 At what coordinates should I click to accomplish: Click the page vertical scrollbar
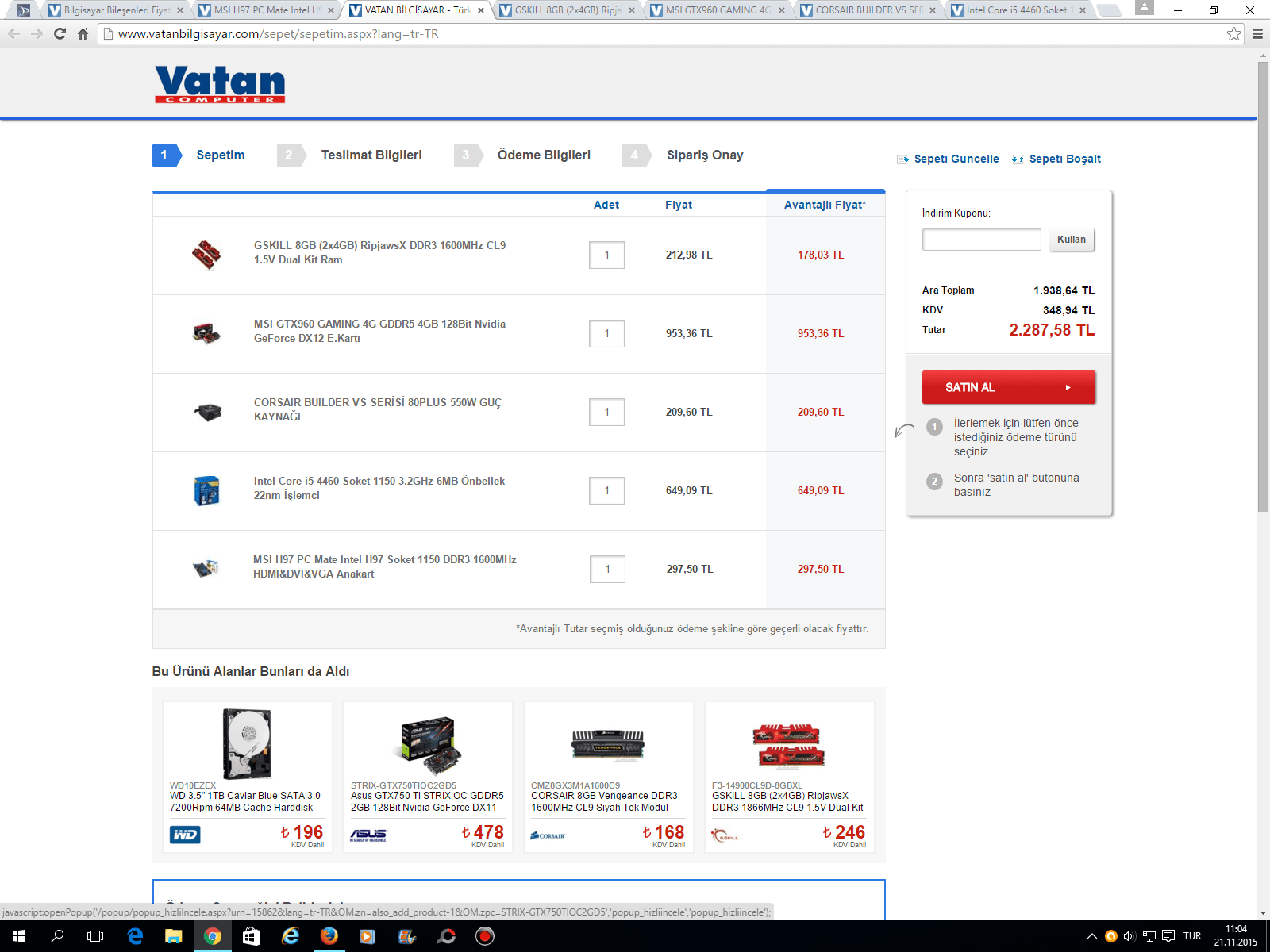pyautogui.click(x=1263, y=286)
